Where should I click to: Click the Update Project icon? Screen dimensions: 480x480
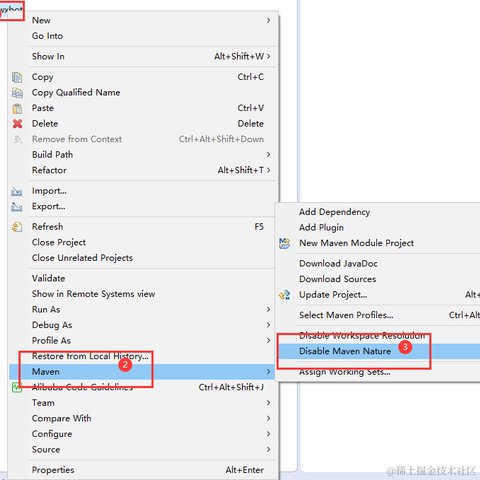(x=284, y=295)
